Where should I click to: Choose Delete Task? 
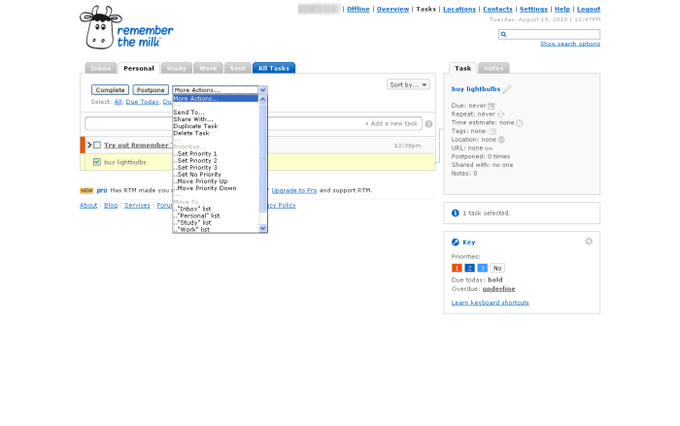[x=191, y=133]
